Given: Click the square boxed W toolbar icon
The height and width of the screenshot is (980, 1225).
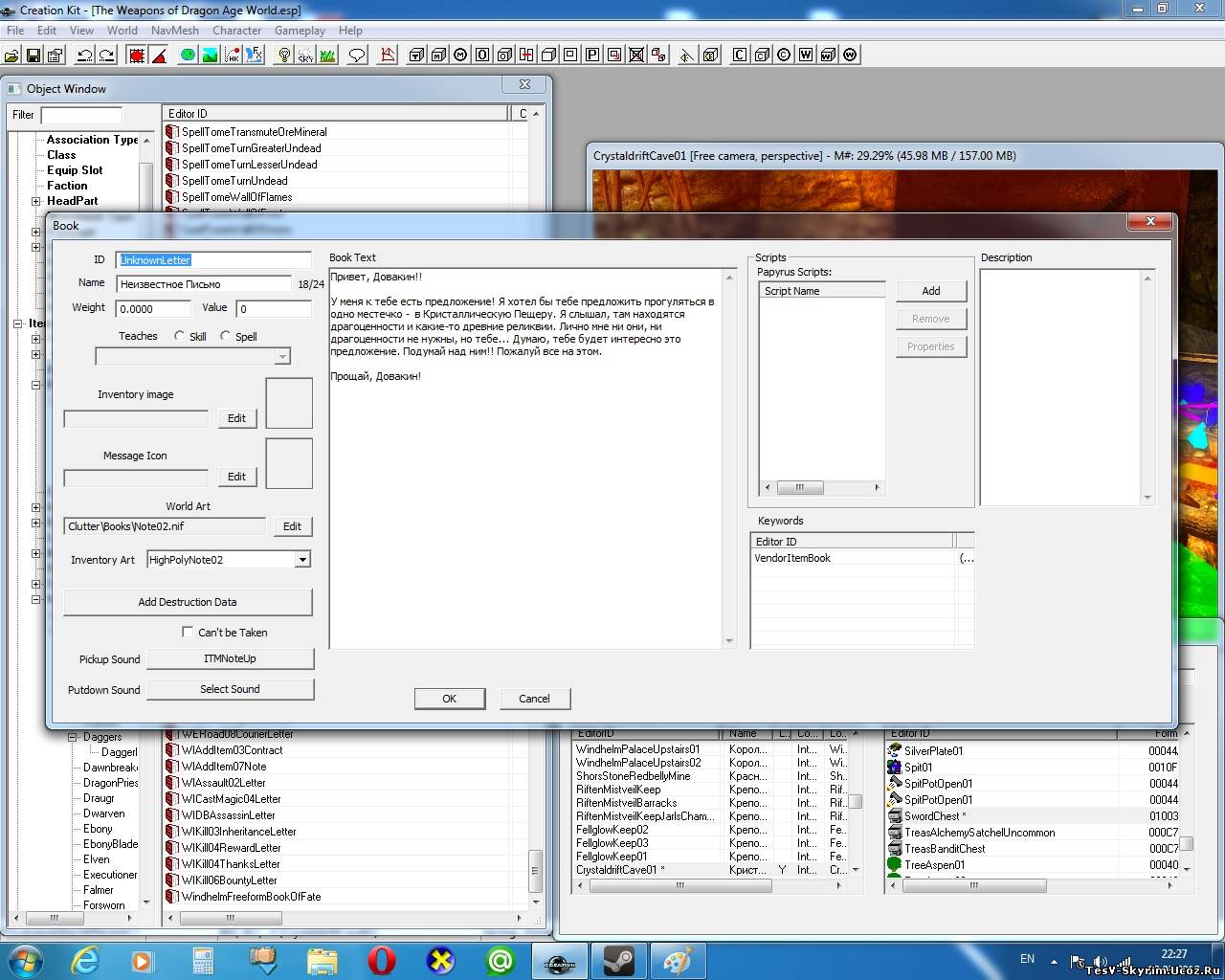Looking at the screenshot, I should pos(806,55).
